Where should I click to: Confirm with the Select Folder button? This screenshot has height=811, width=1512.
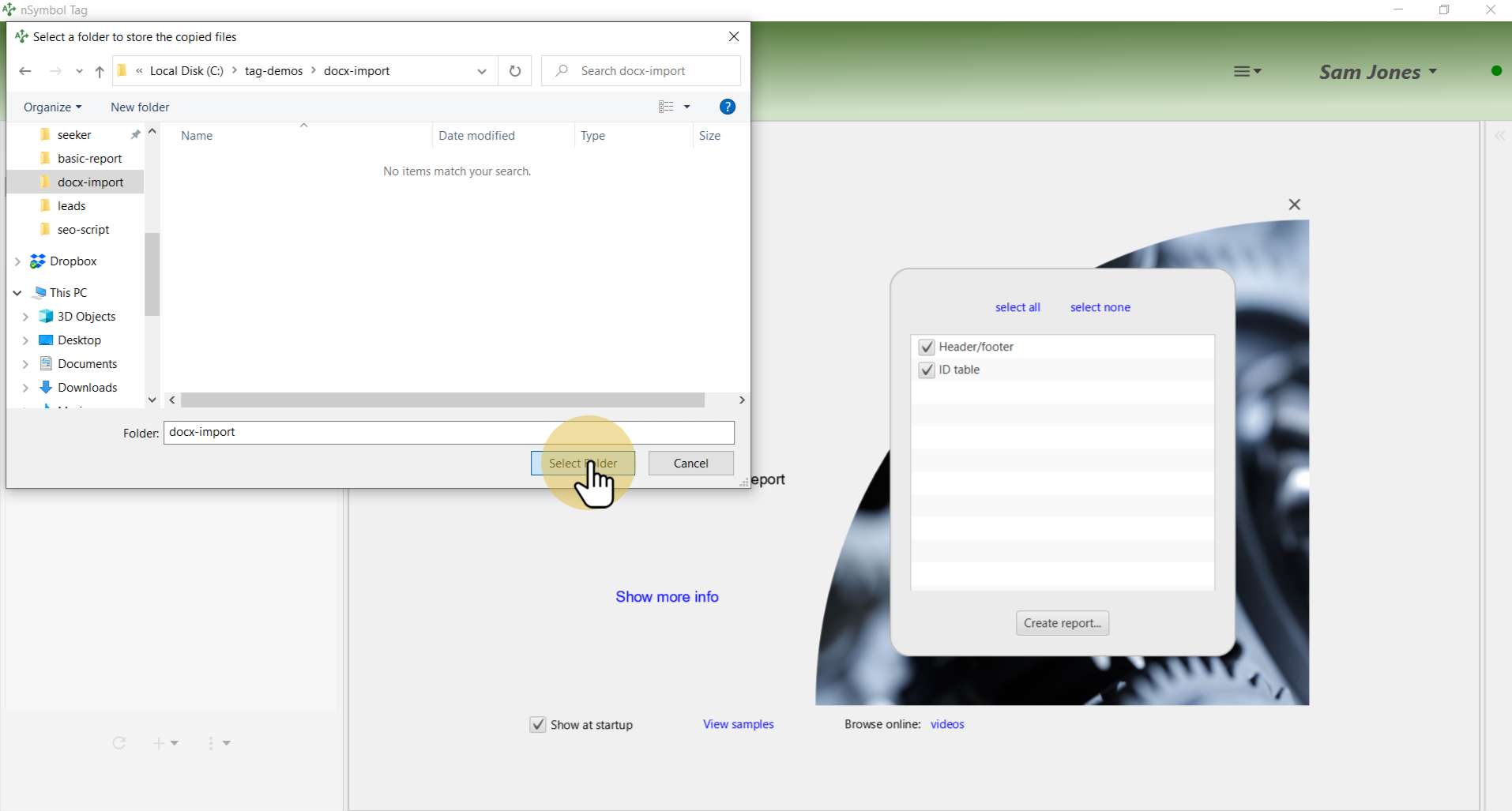pos(583,464)
